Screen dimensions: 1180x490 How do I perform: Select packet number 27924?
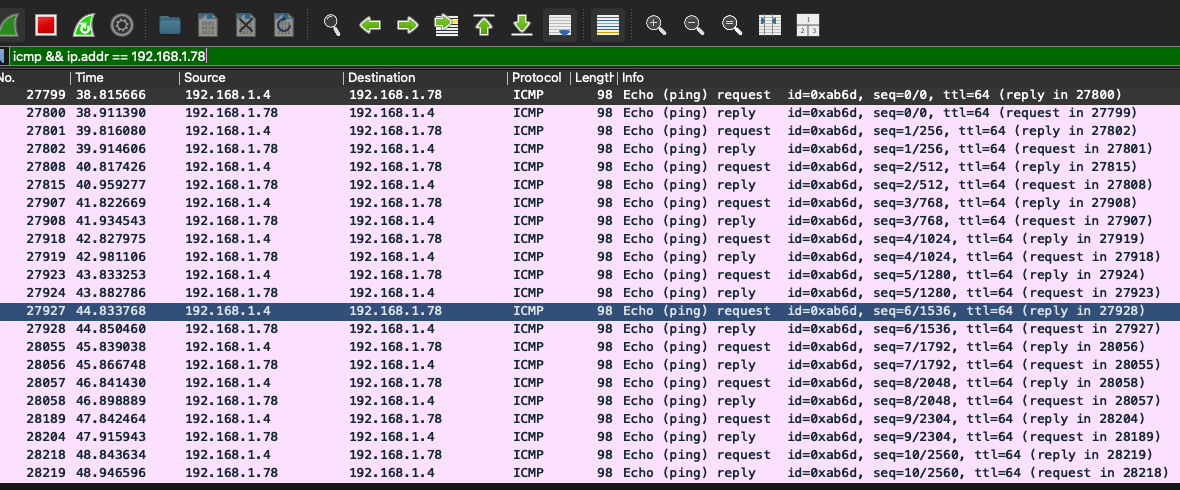[x=590, y=293]
